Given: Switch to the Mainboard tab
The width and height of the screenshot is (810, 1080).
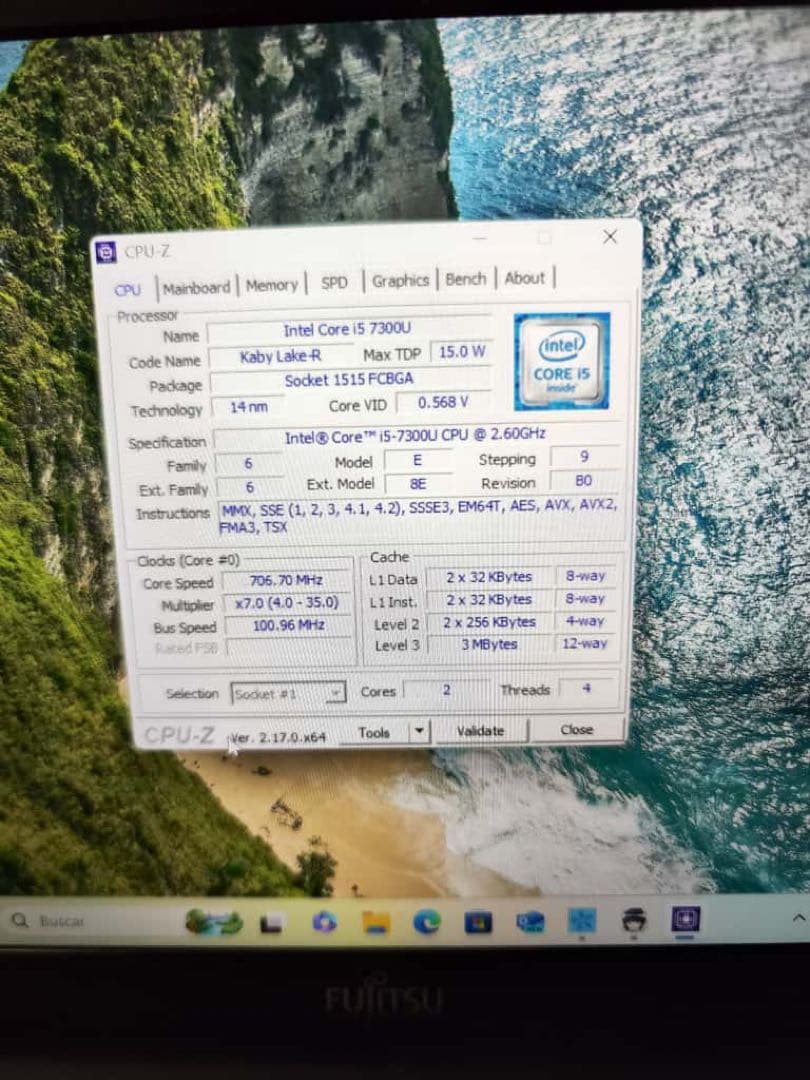Looking at the screenshot, I should (197, 288).
